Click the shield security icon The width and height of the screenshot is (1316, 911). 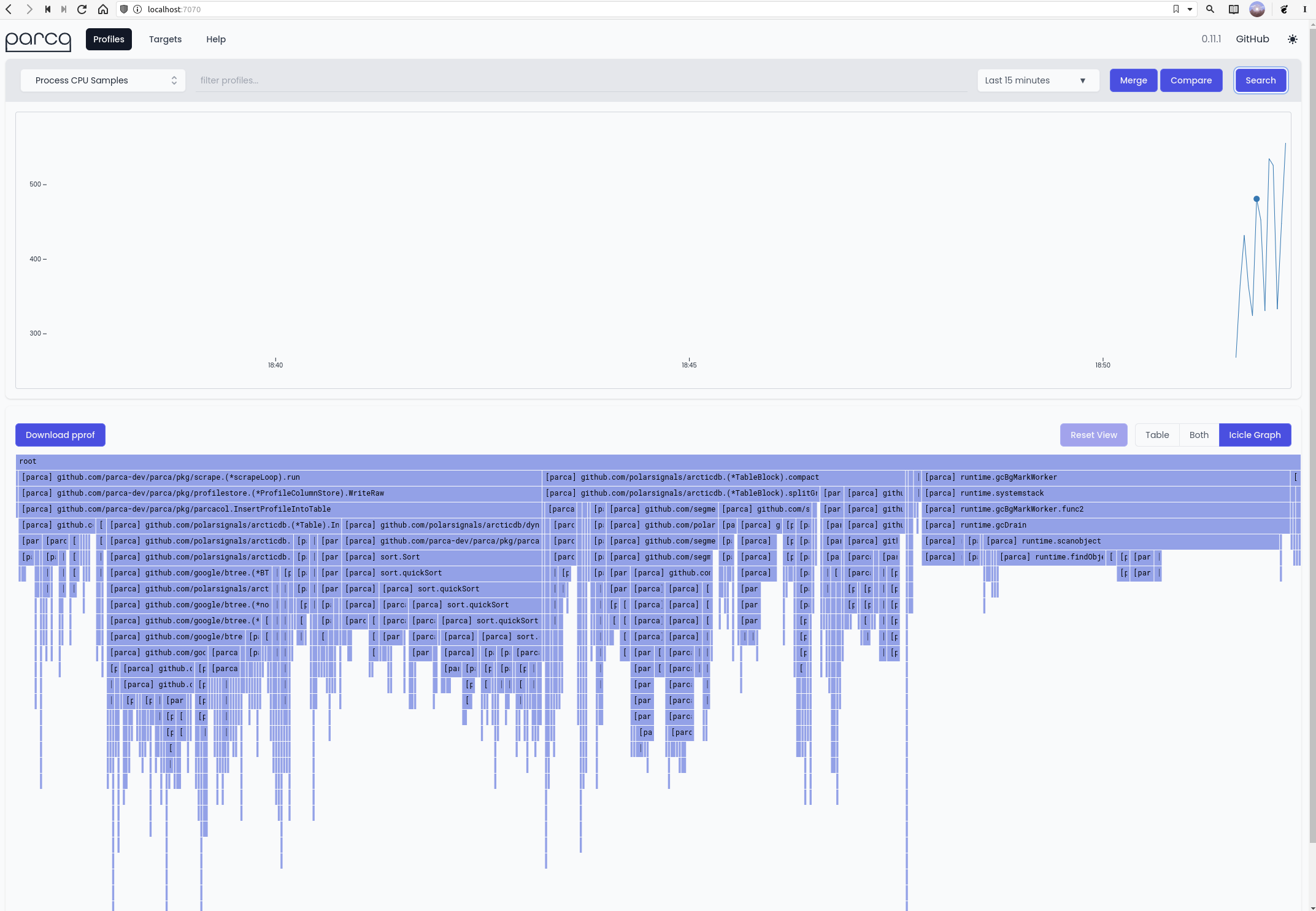124,9
